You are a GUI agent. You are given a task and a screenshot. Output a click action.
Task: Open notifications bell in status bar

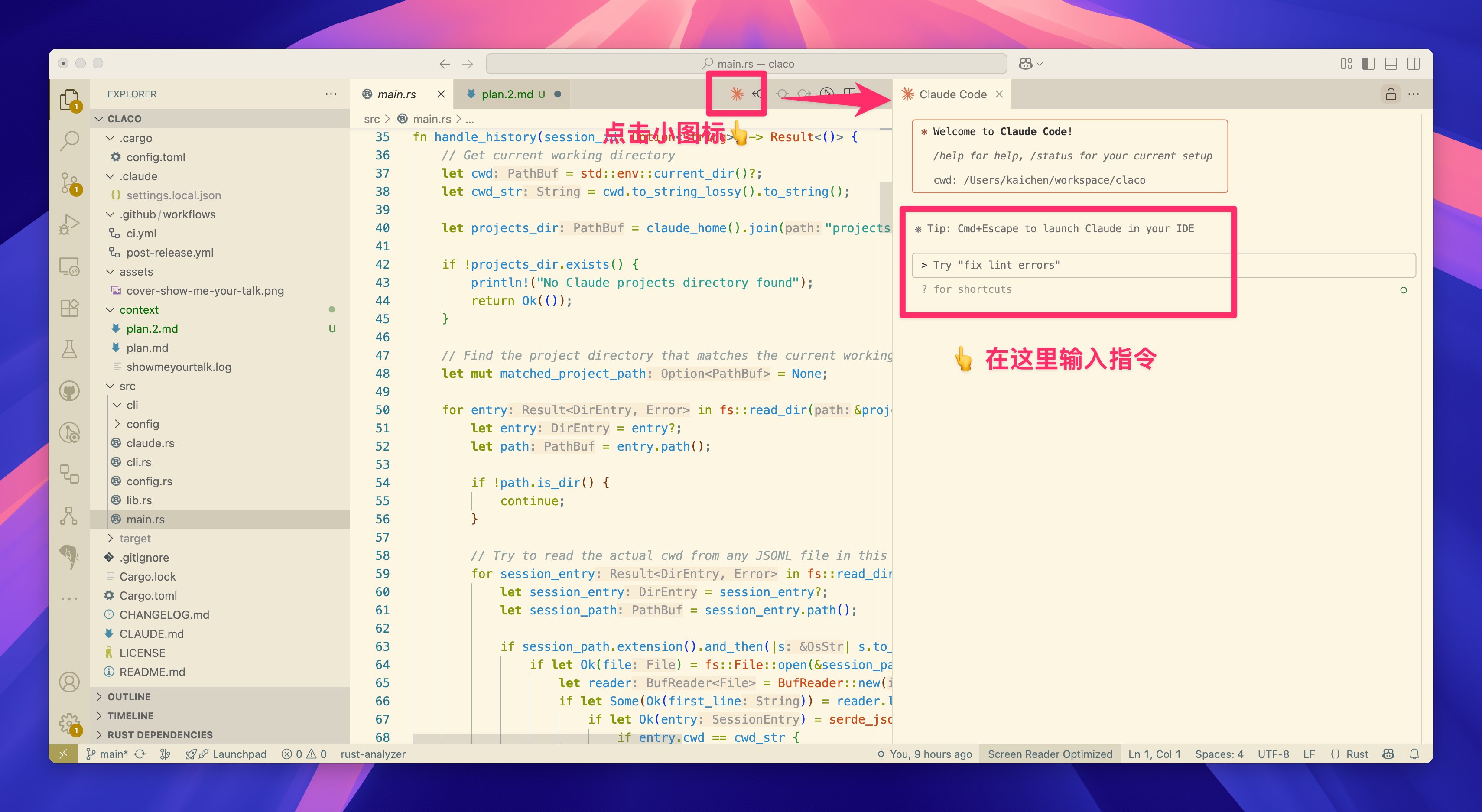1414,754
